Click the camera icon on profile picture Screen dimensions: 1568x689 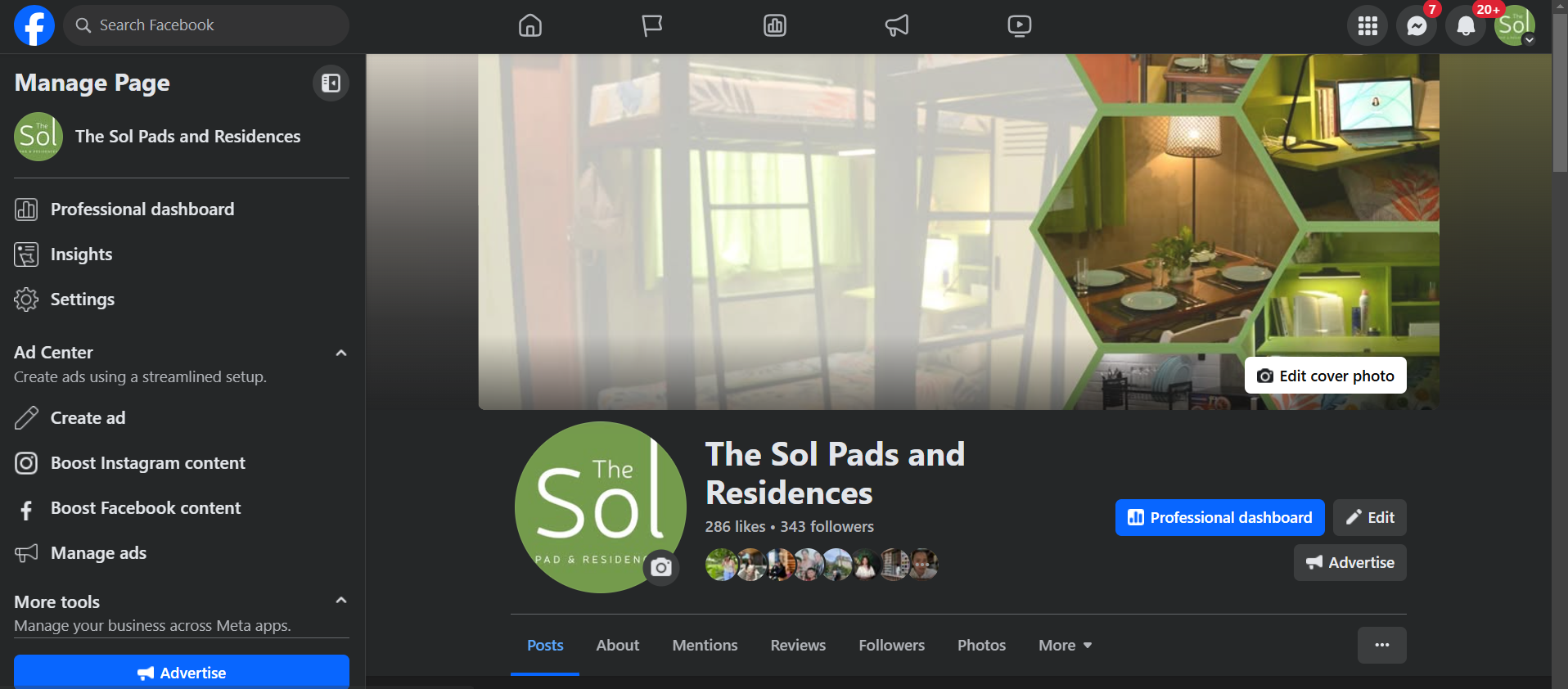click(x=661, y=567)
